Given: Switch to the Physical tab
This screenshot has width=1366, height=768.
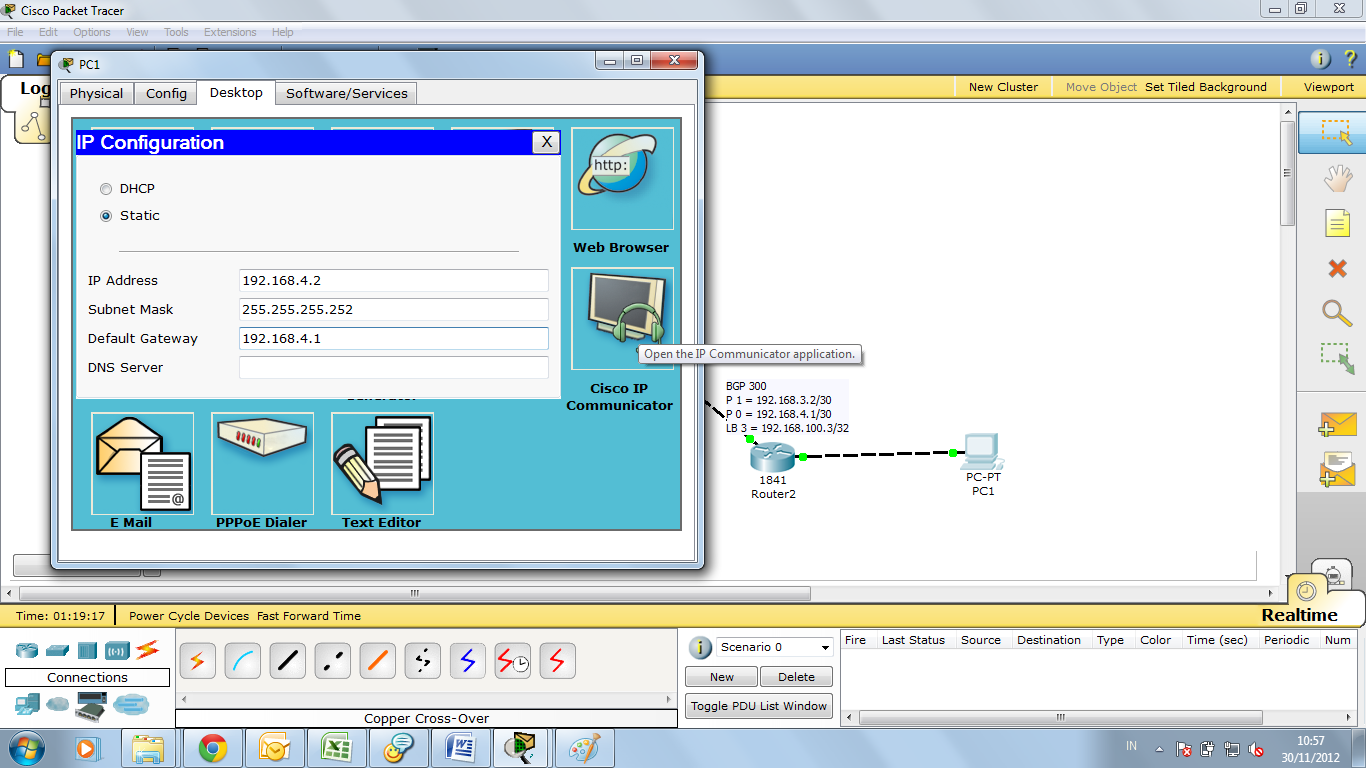Looking at the screenshot, I should (x=97, y=93).
